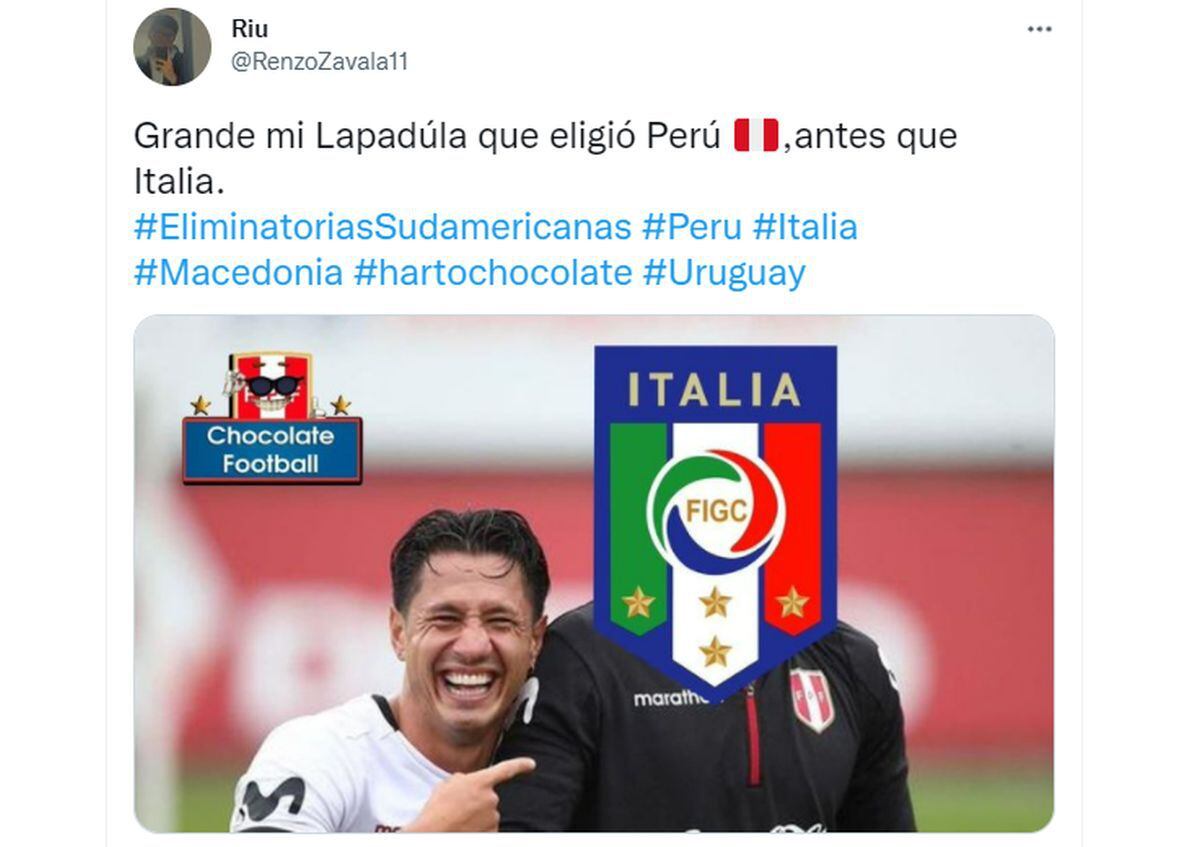
Task: Click the marathon brand text on jacket
Action: [x=670, y=698]
